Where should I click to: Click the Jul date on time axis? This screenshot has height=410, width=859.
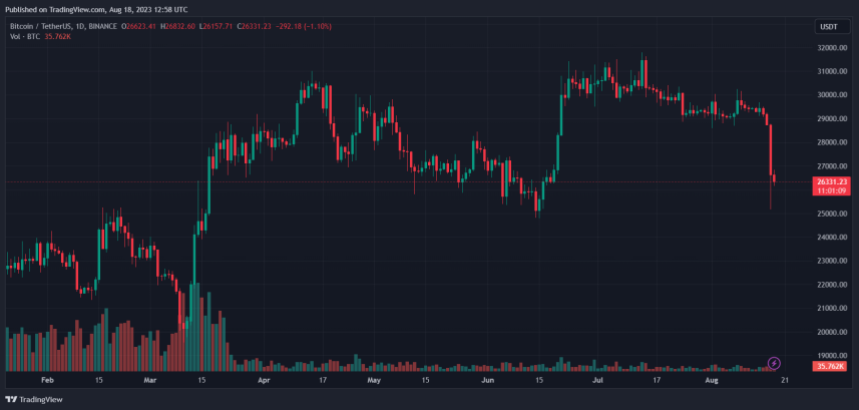click(598, 381)
